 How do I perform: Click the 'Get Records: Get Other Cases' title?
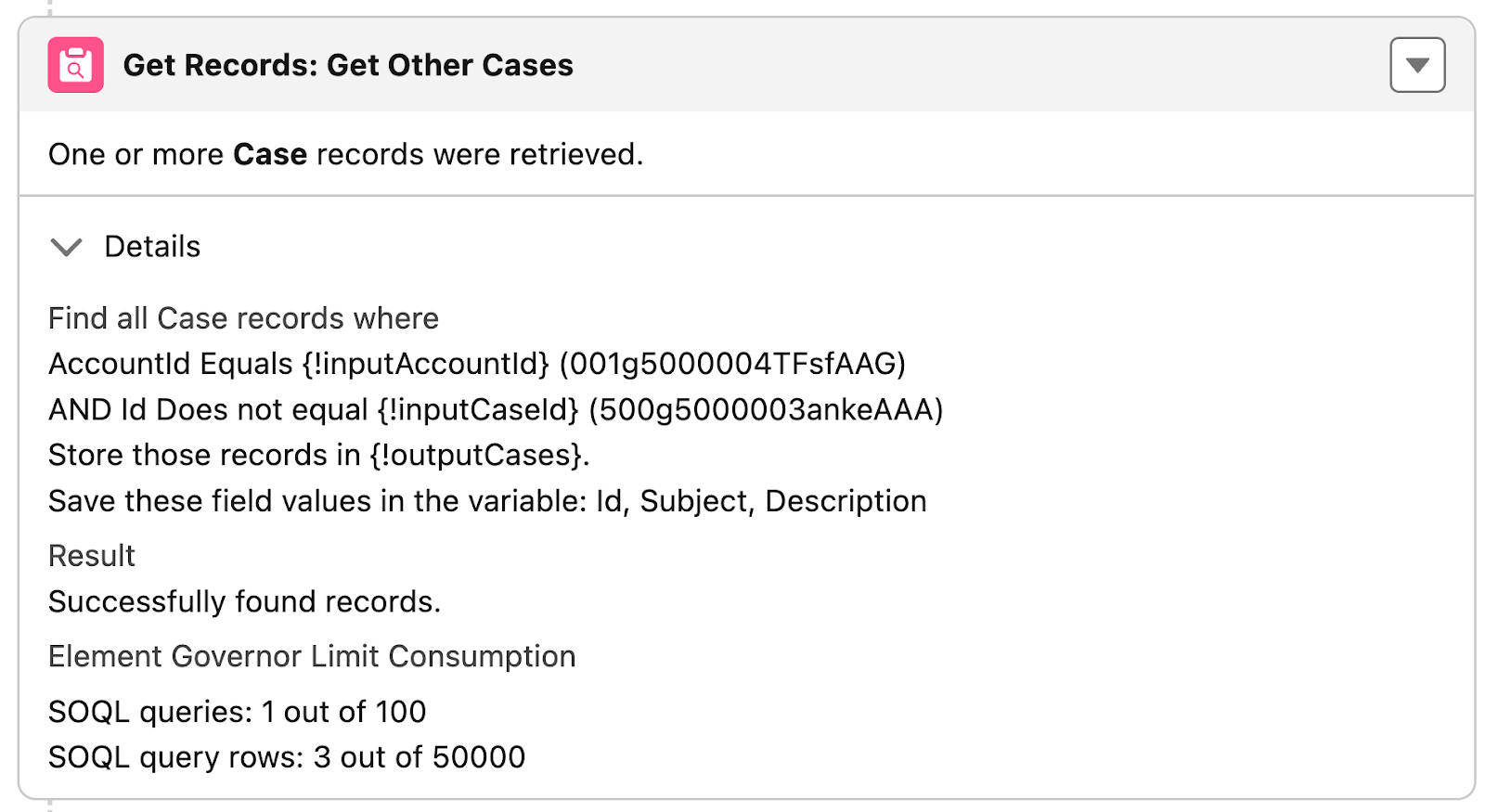click(348, 65)
